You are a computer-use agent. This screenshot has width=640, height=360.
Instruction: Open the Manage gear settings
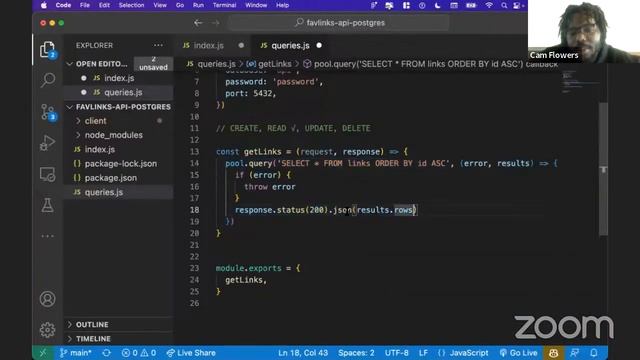point(48,330)
